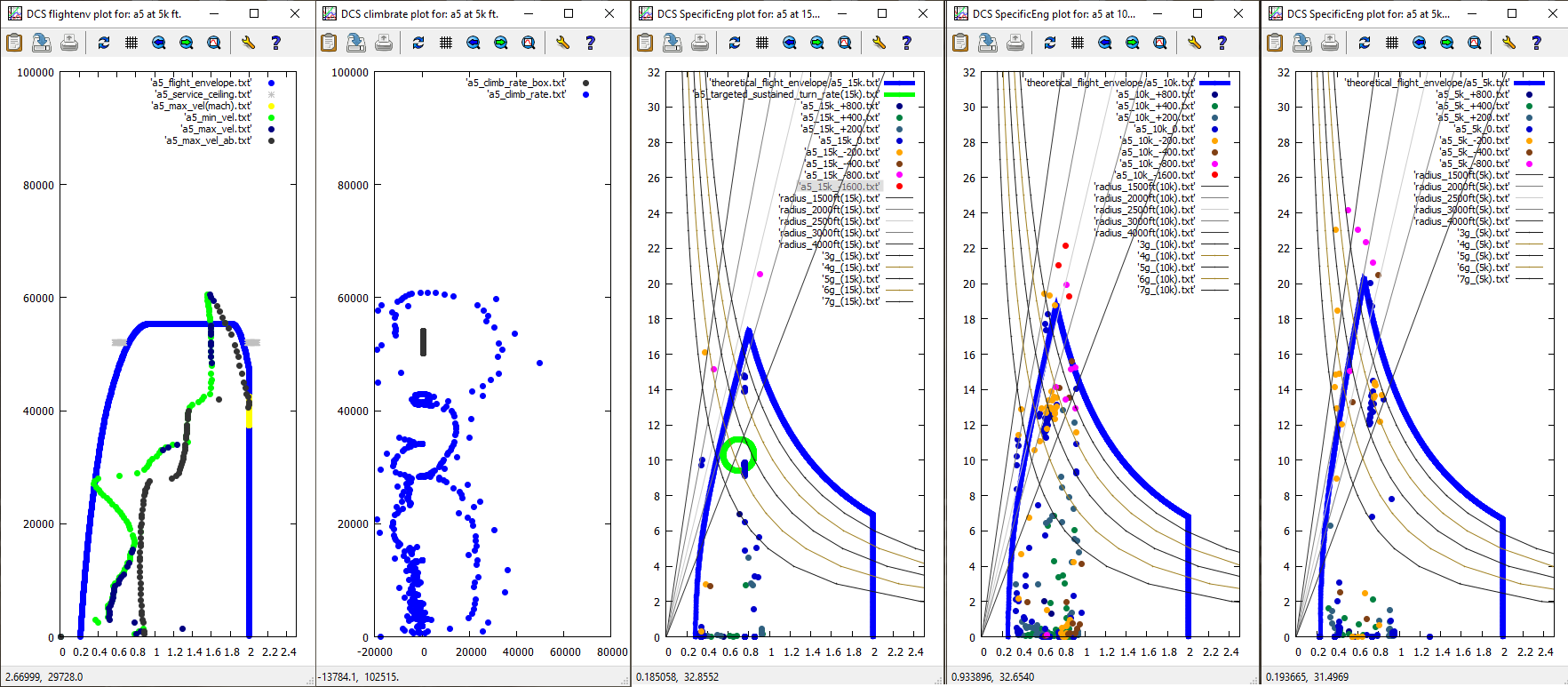This screenshot has width=1568, height=687.
Task: Click the flightenv status bar coordinates
Action: click(44, 677)
